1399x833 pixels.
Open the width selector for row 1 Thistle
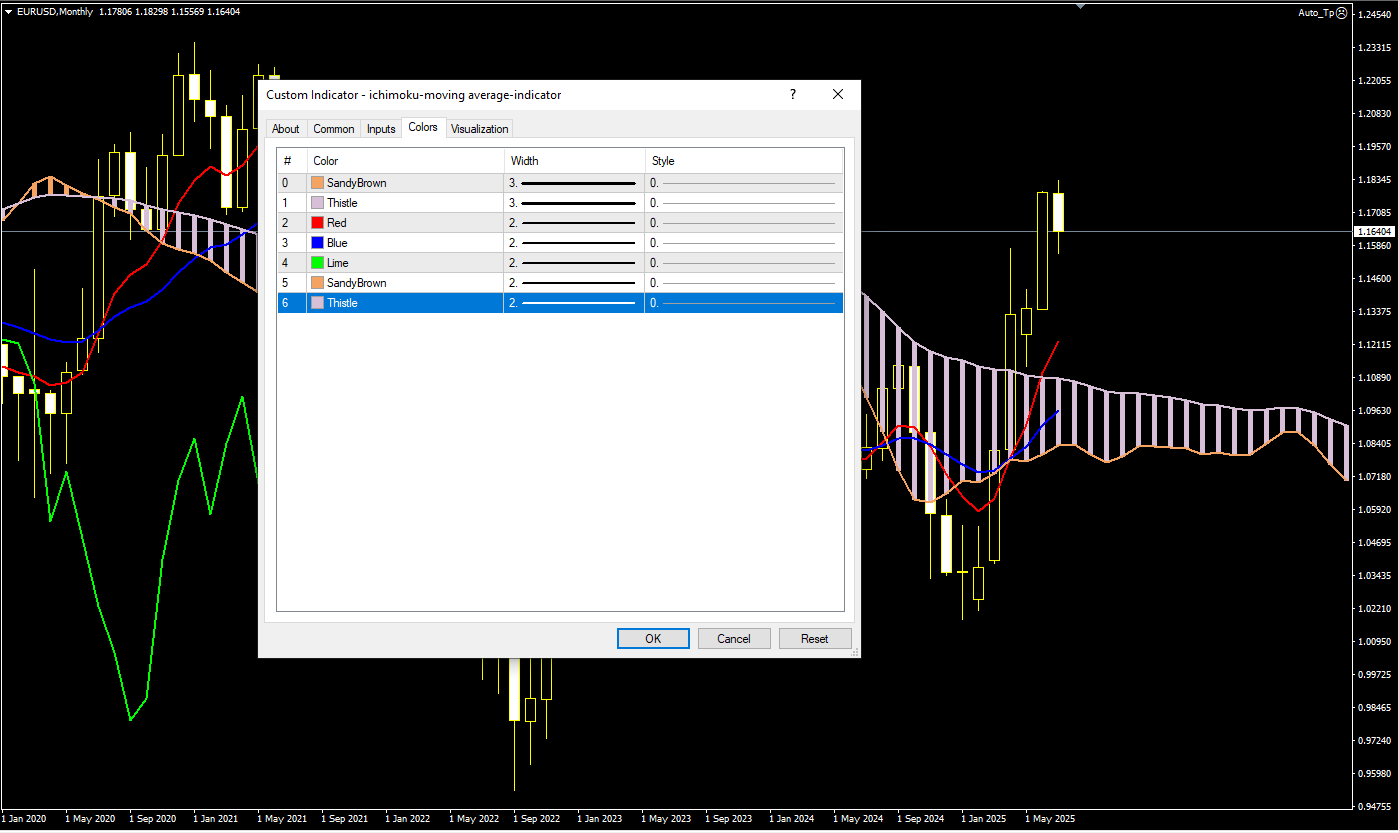click(573, 203)
